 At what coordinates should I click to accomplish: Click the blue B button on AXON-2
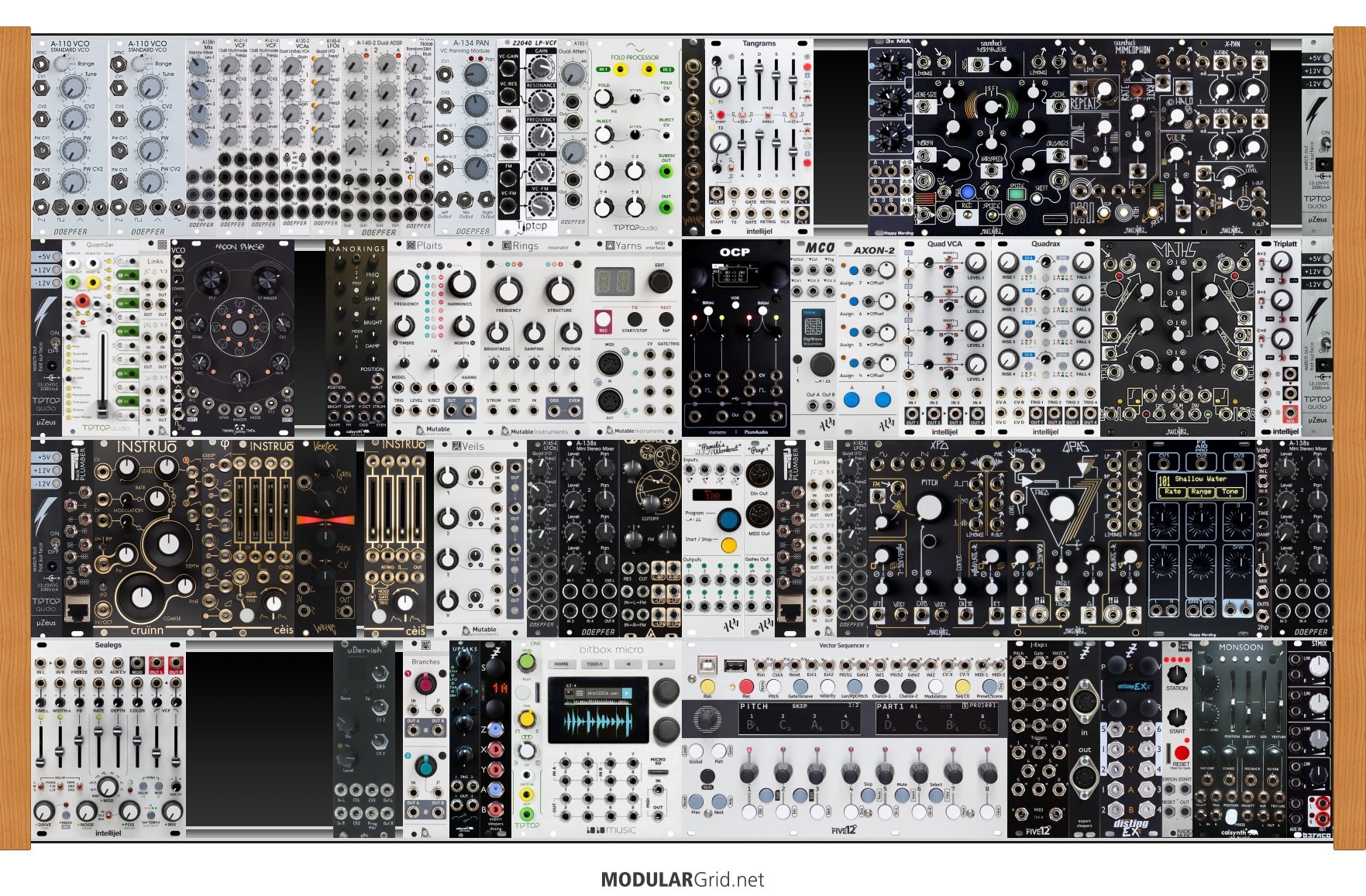(x=883, y=400)
